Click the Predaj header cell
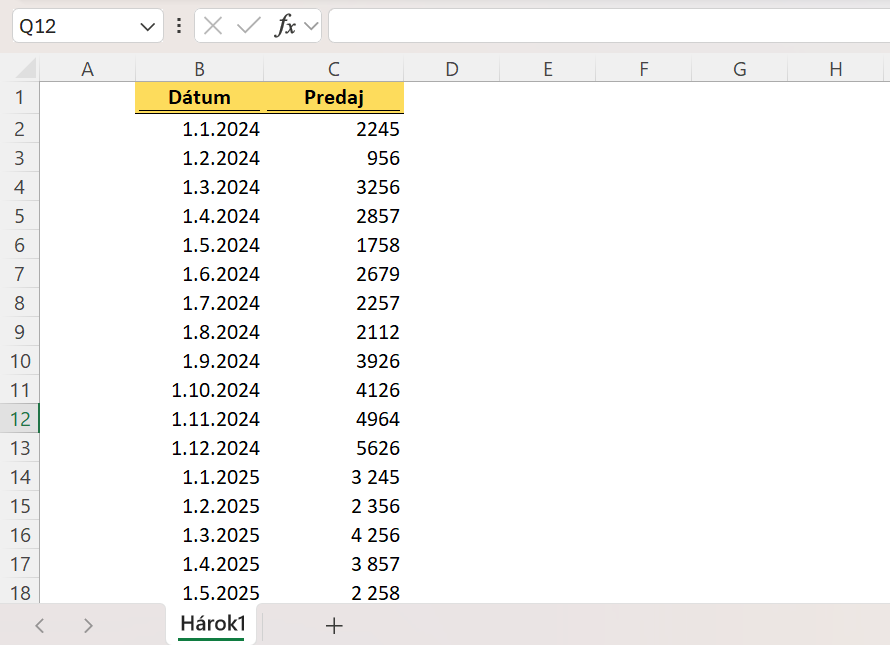Viewport: 890px width, 645px height. coord(333,97)
